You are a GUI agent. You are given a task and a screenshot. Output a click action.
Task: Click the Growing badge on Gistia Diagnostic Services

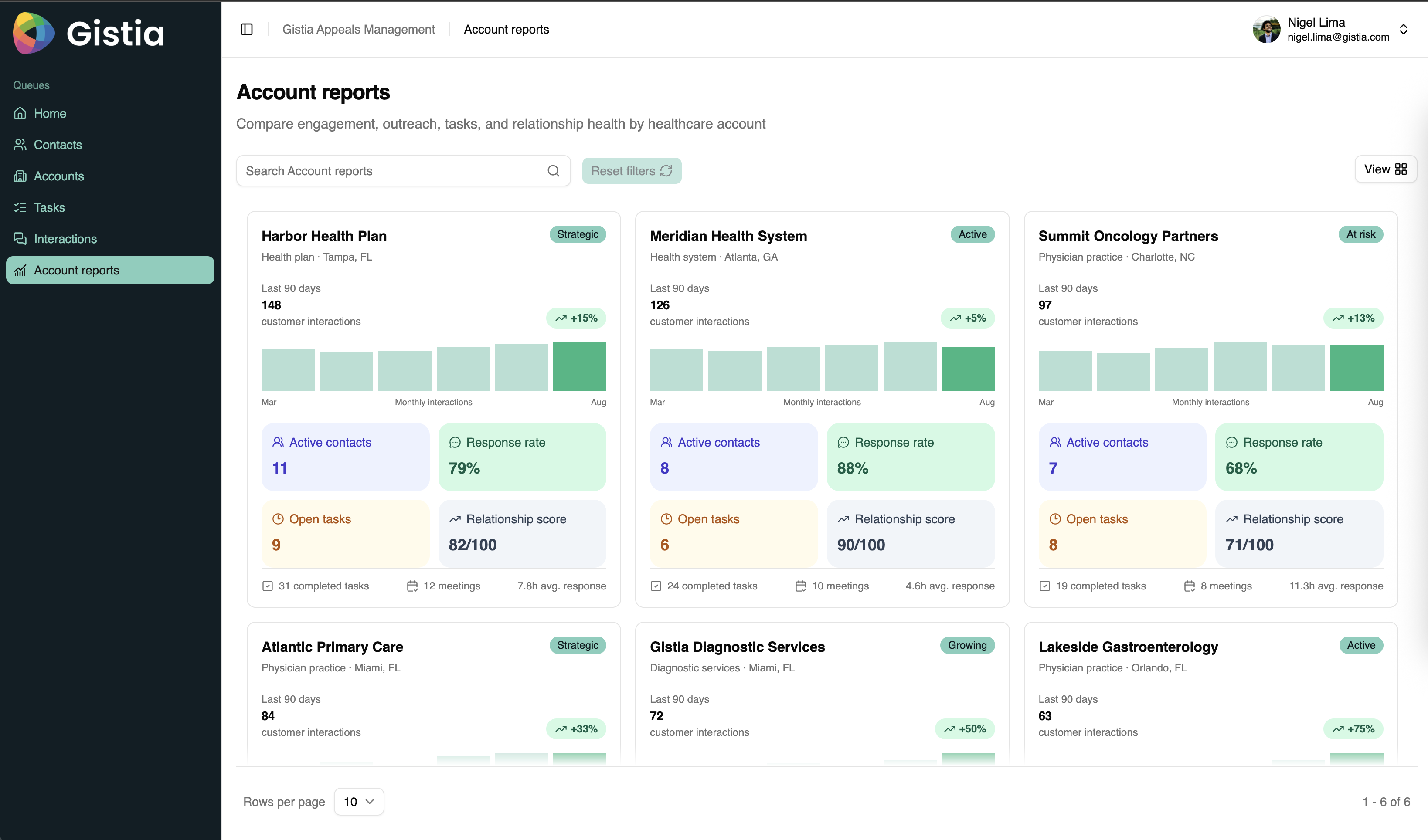[x=967, y=645]
